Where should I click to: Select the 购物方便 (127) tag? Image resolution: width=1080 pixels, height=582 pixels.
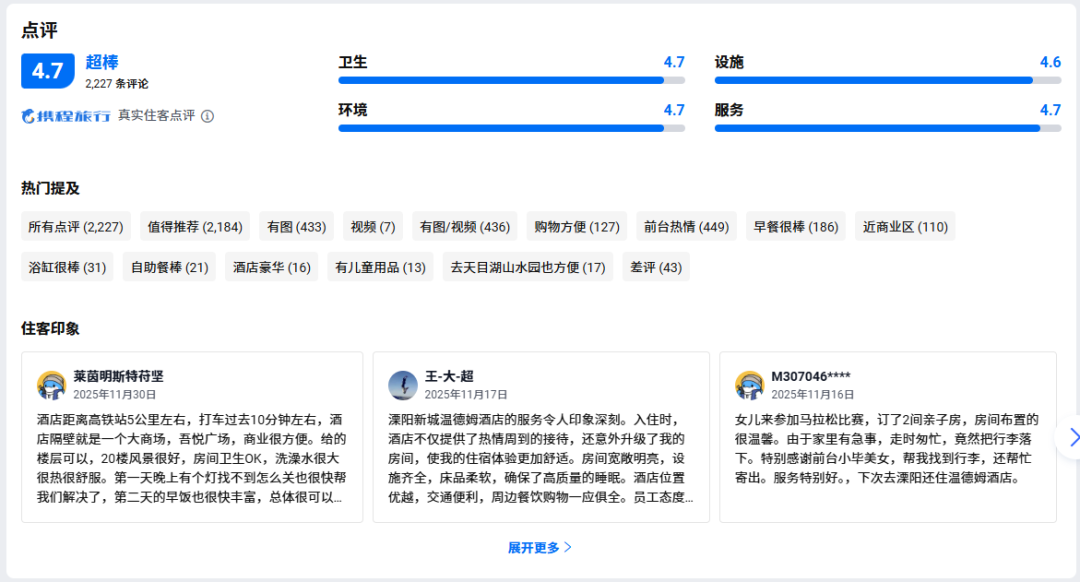coord(577,227)
